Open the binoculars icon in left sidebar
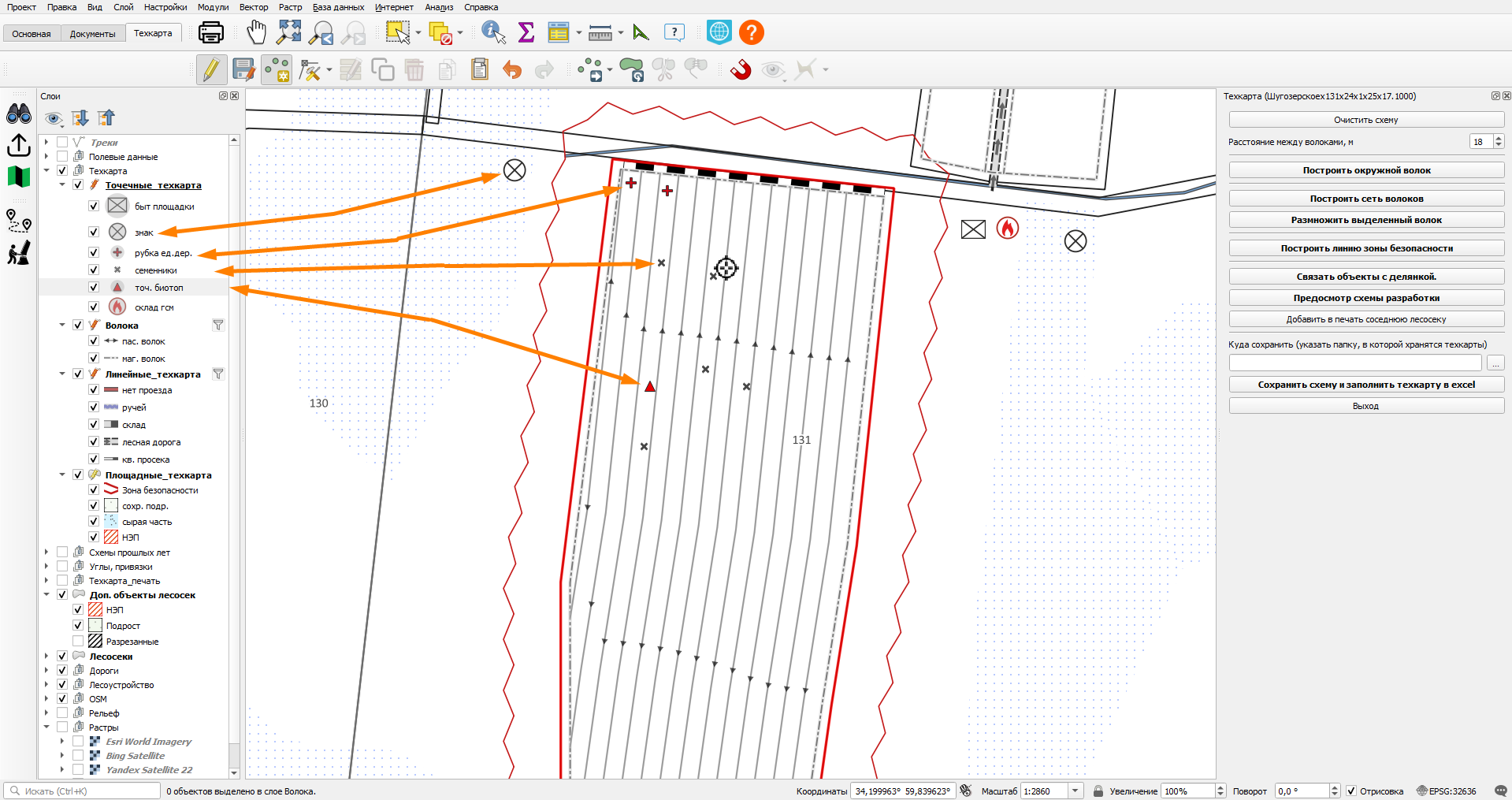Image resolution: width=1512 pixels, height=800 pixels. (19, 114)
